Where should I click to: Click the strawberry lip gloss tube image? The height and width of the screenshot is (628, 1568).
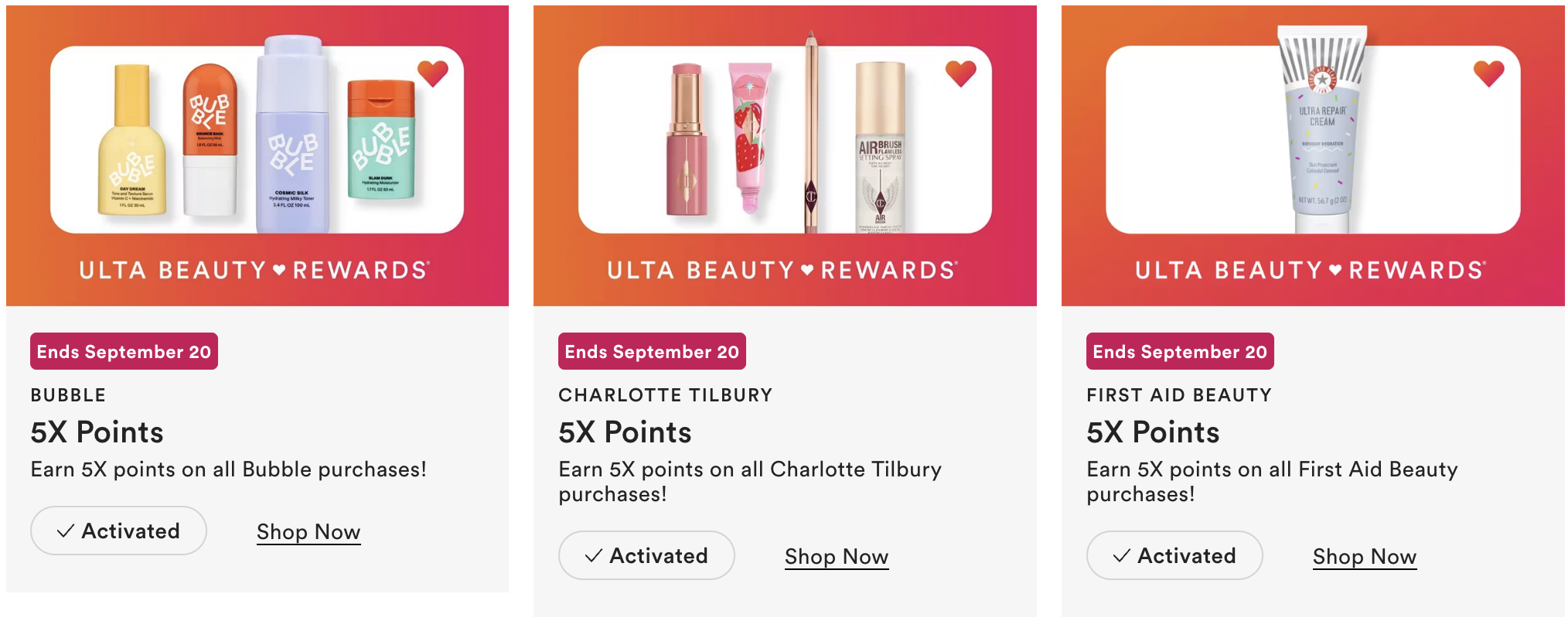point(750,135)
